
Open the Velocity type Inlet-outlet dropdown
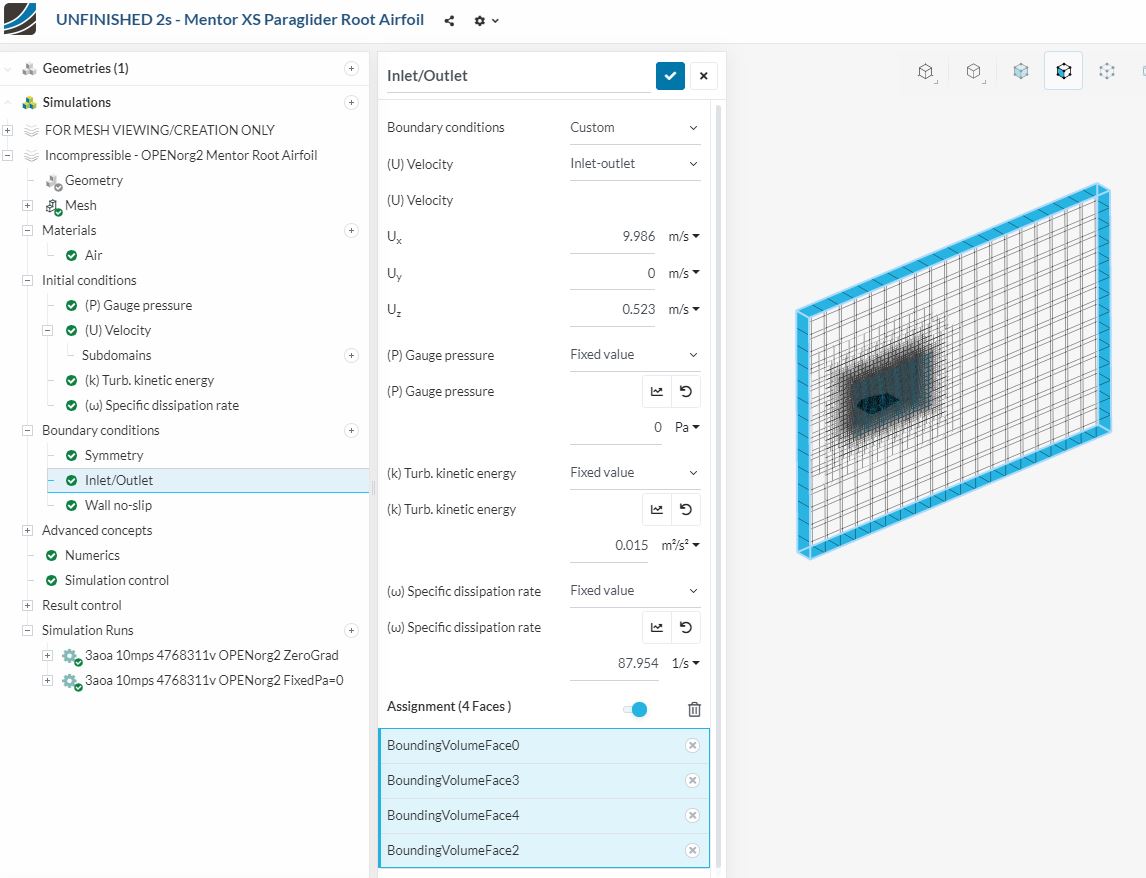pos(634,164)
